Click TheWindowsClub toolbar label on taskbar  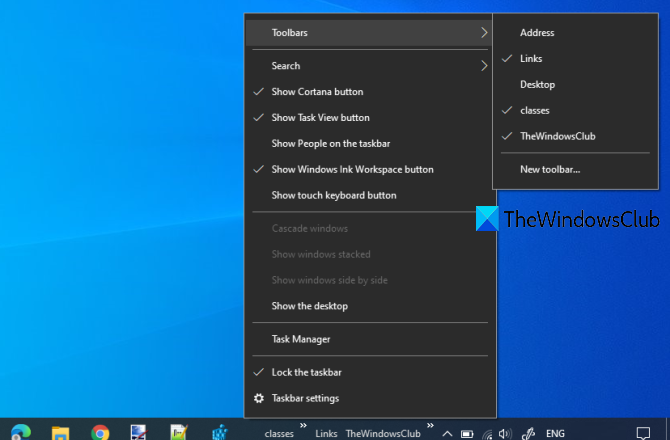click(x=383, y=434)
